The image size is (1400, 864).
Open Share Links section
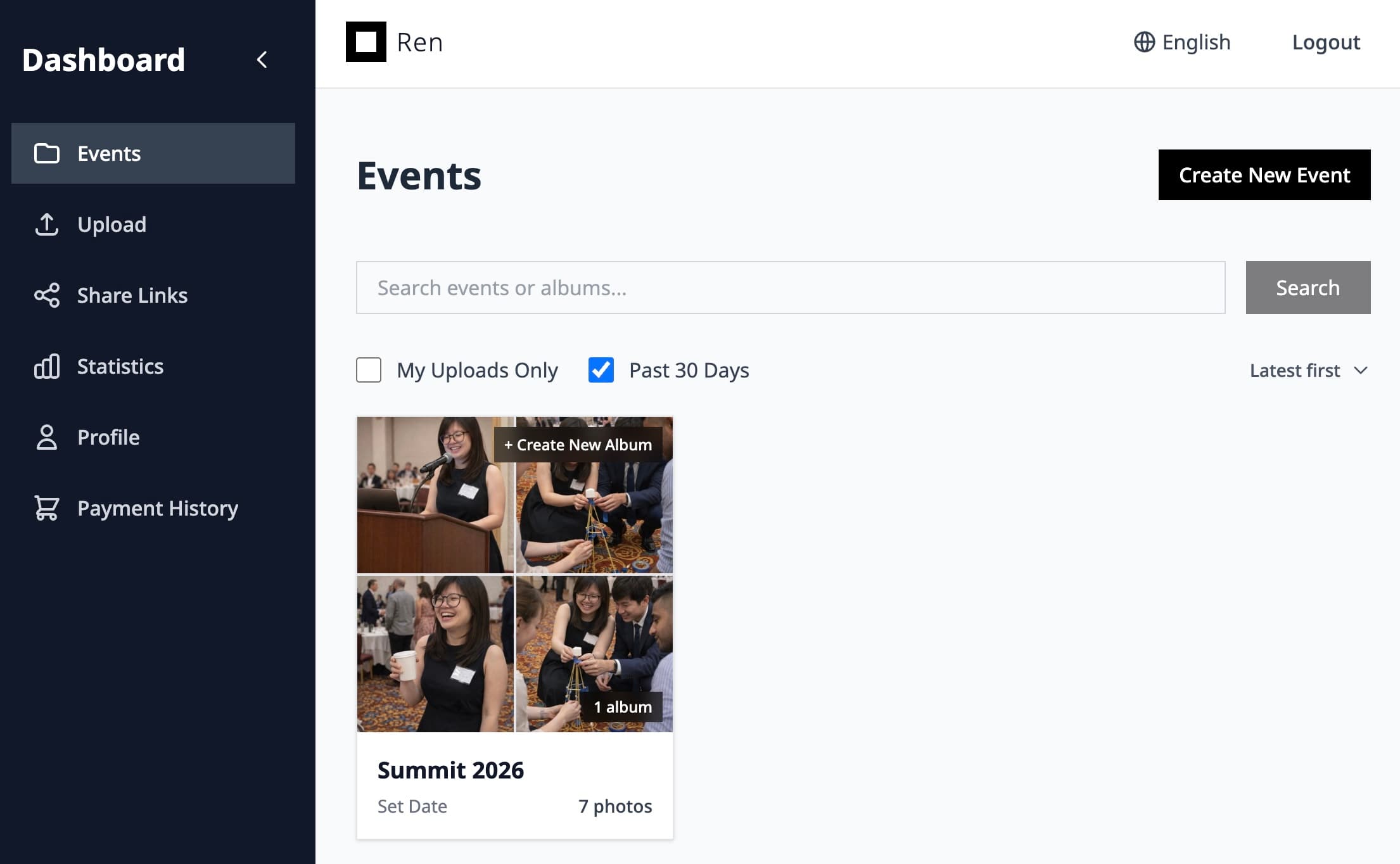[x=153, y=295]
